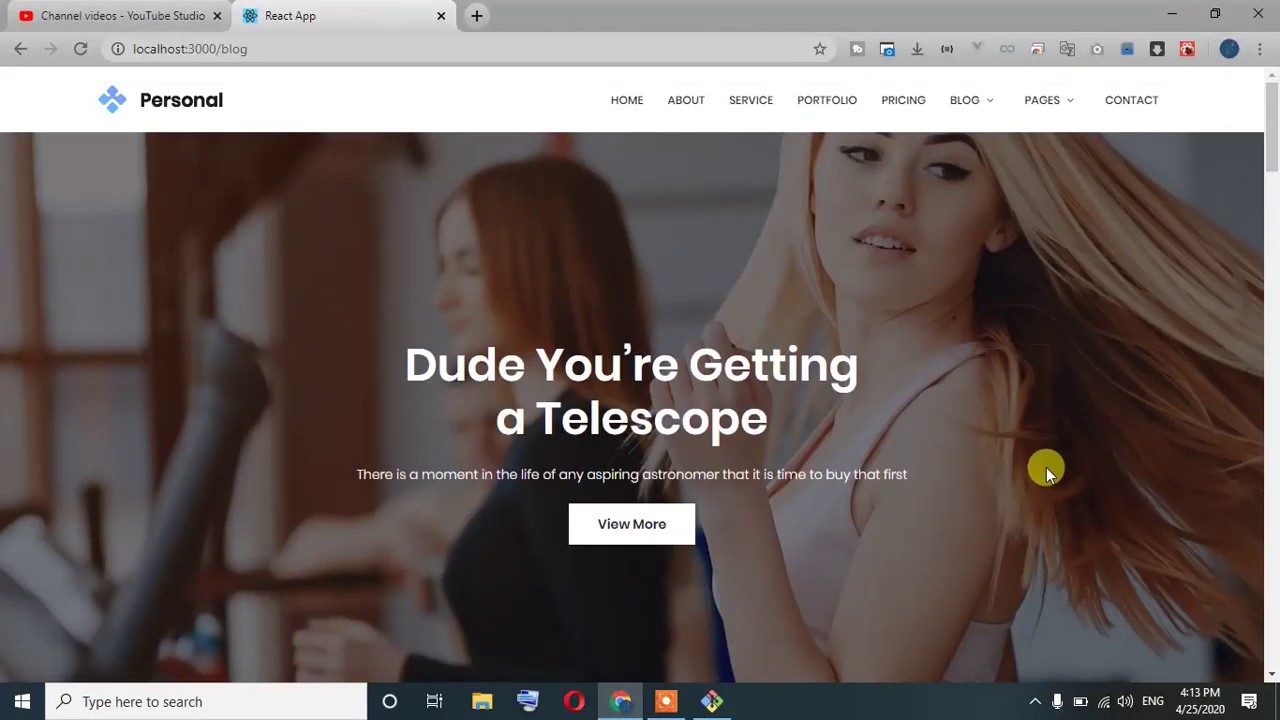Open the download arrow extension
This screenshot has width=1280, height=720.
917,49
